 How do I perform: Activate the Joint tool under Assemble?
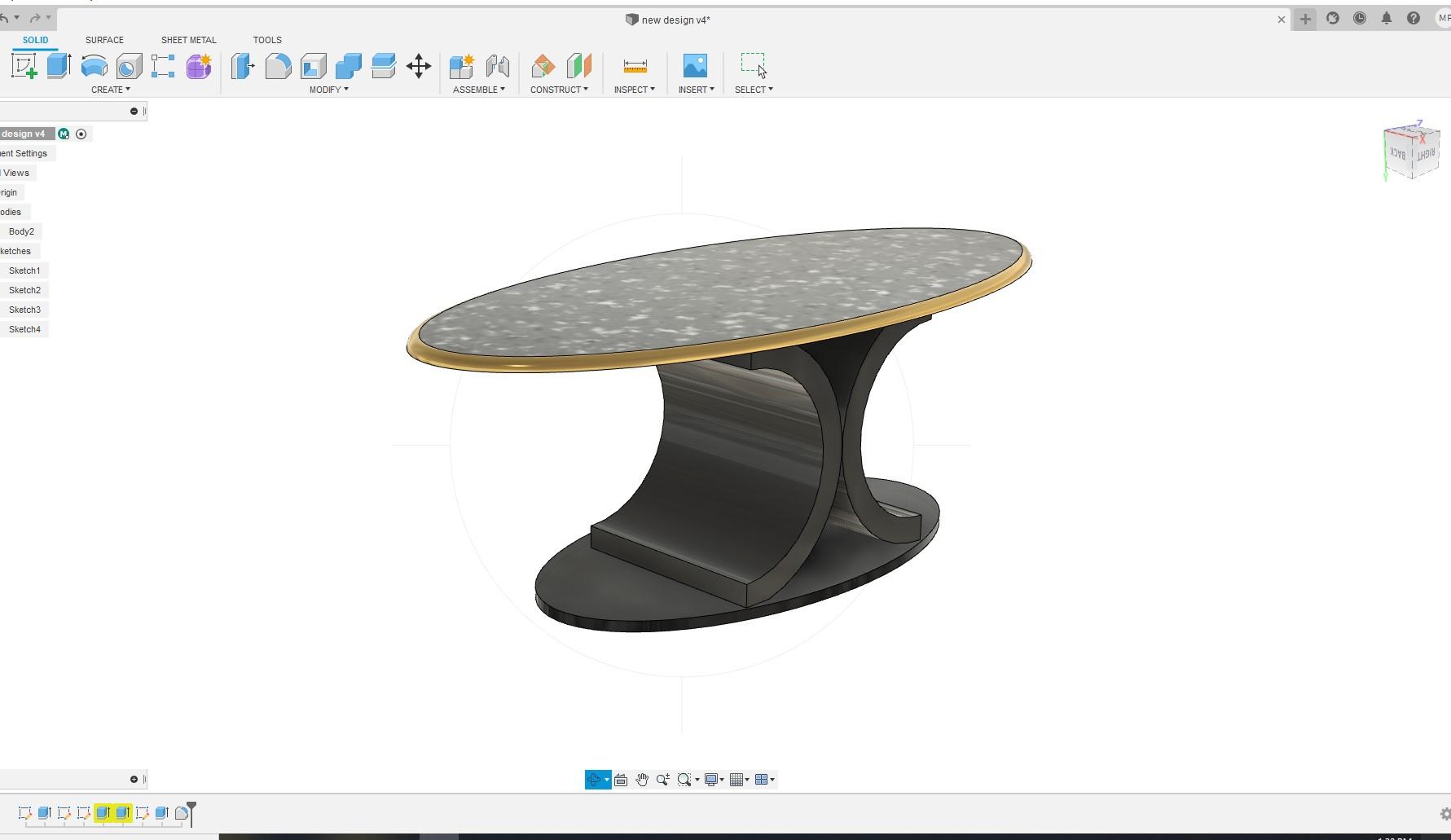coord(499,67)
